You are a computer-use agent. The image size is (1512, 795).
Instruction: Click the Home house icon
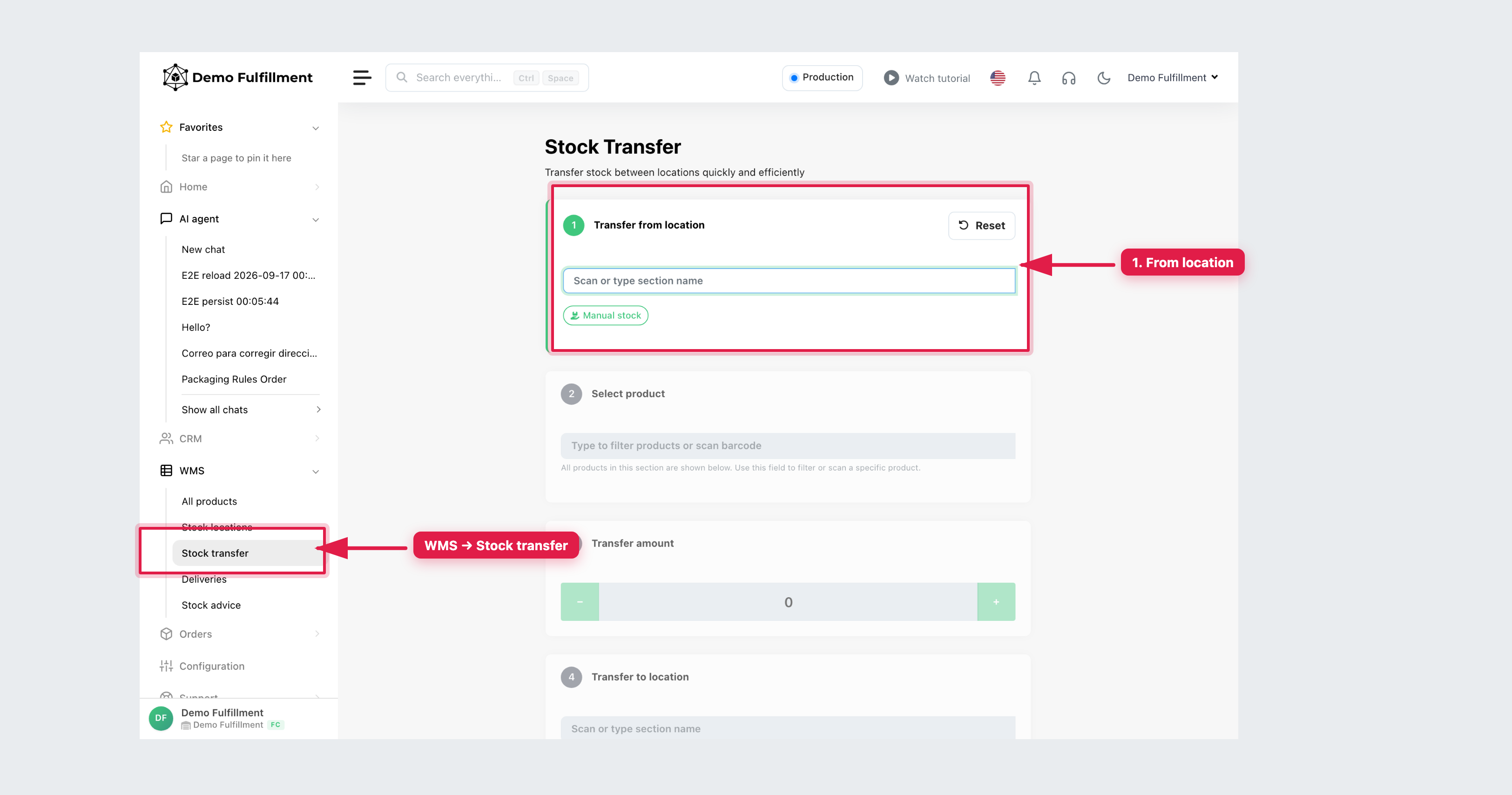[x=166, y=187]
